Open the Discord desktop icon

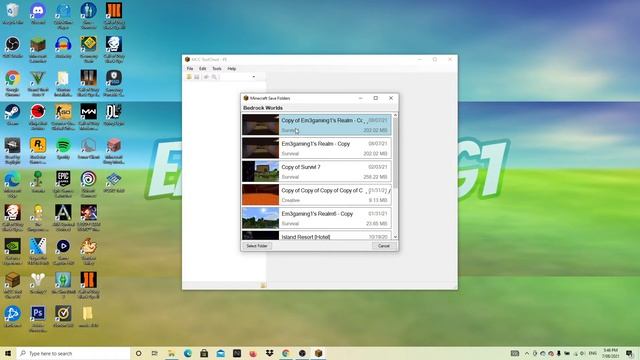pos(38,13)
